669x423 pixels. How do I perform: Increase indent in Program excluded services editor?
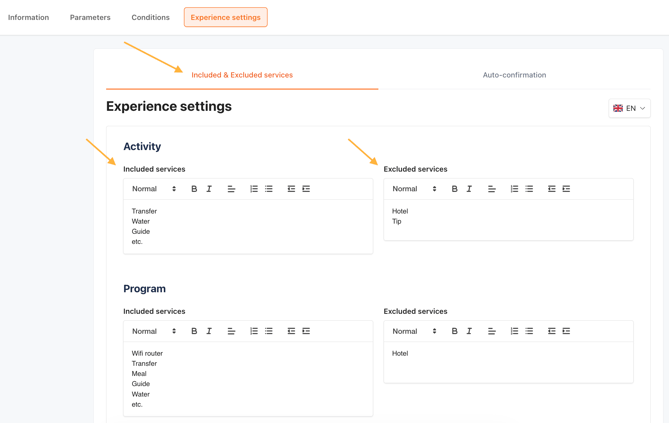coord(566,331)
